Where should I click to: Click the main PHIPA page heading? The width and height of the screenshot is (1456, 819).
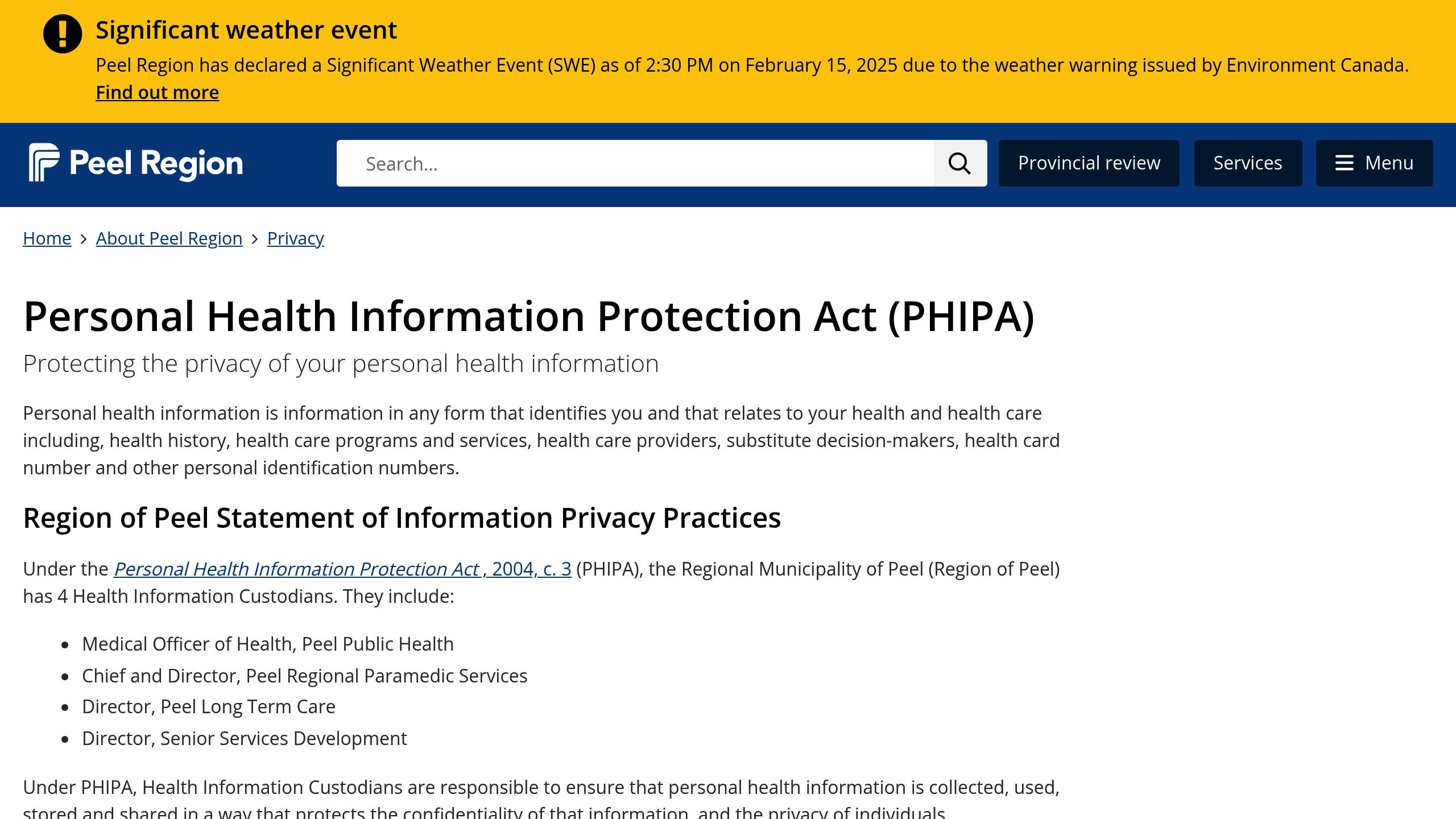coord(528,316)
